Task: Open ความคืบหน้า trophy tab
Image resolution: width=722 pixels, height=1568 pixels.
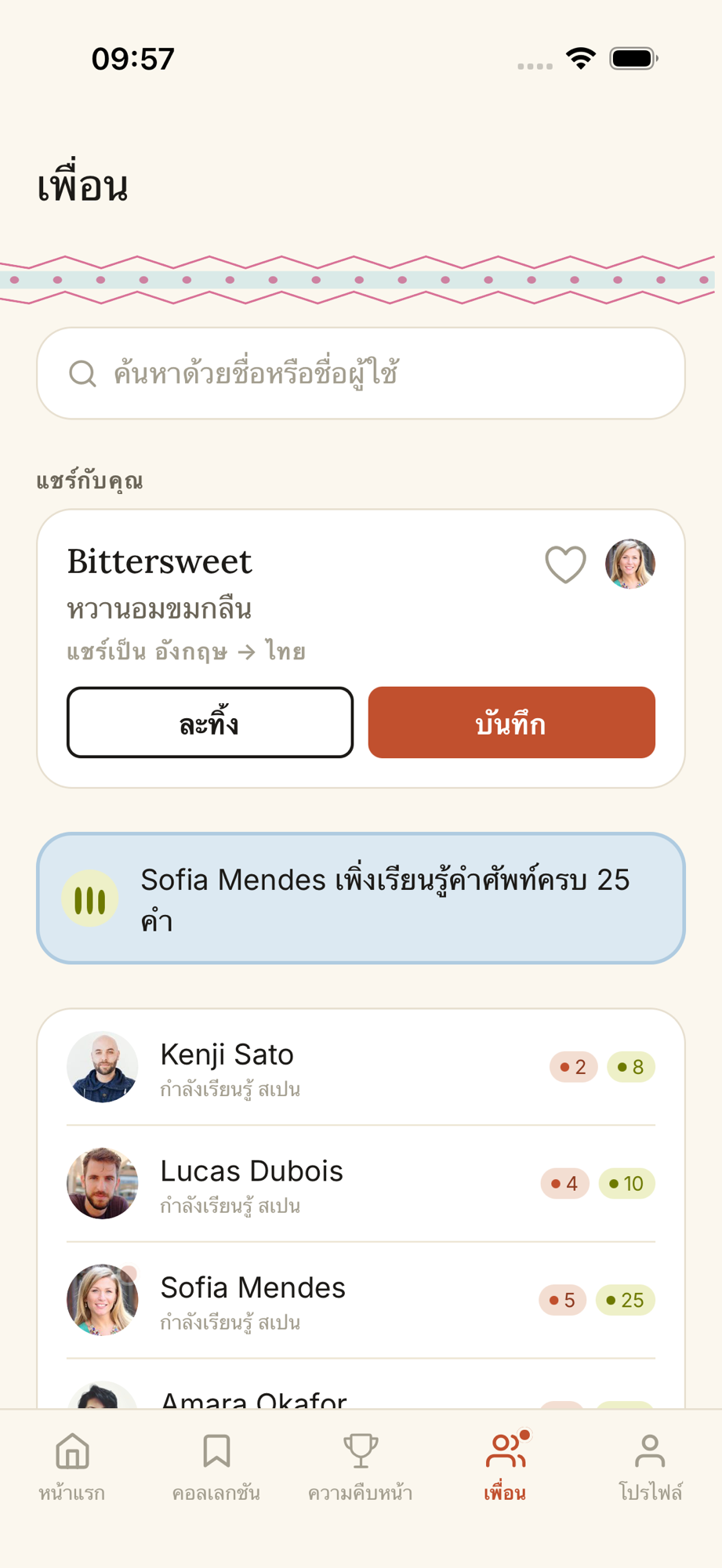Action: tap(361, 1468)
